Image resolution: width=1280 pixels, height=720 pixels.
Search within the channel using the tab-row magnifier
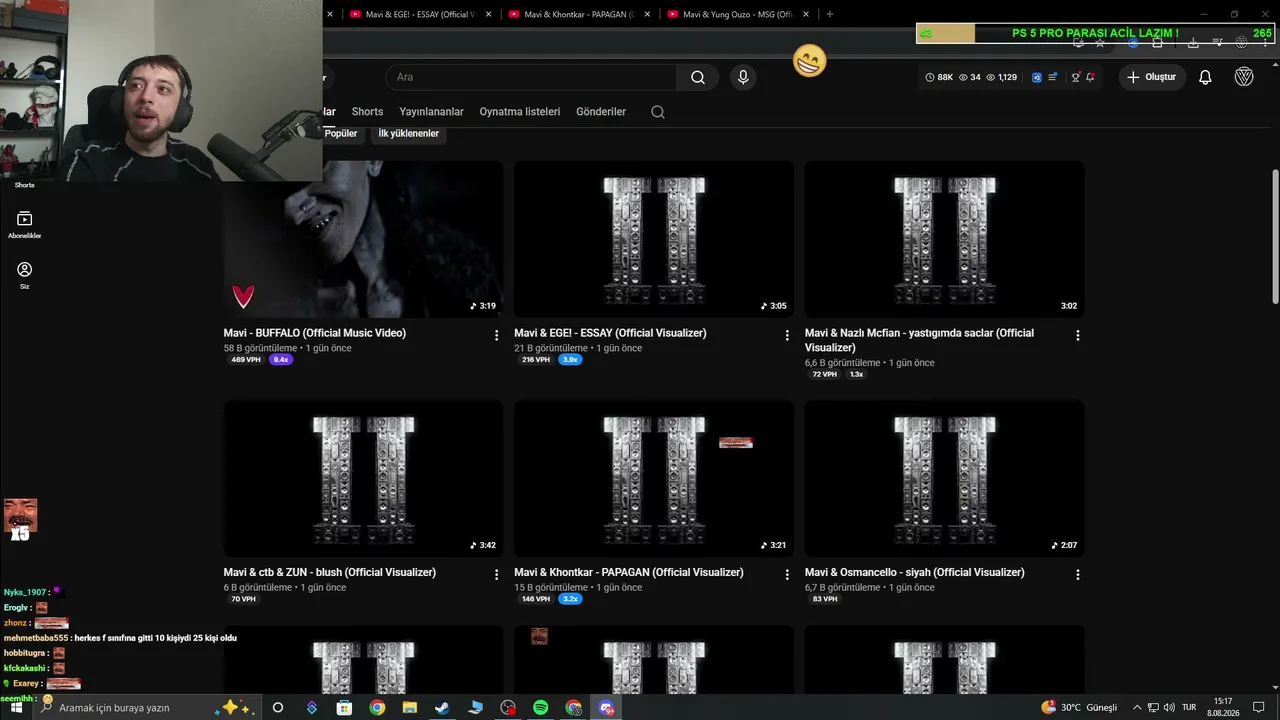click(x=658, y=112)
